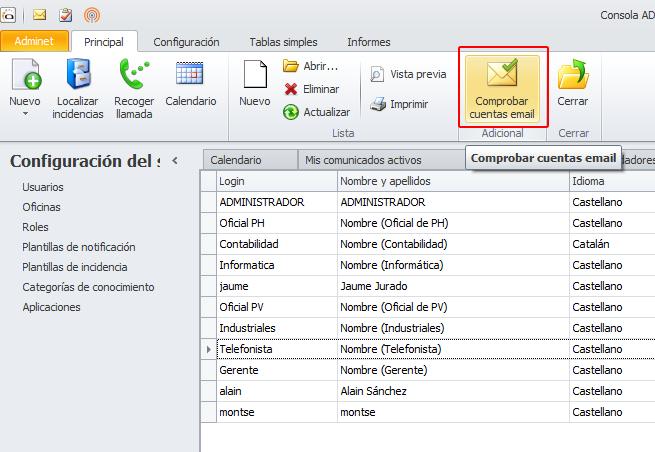Click the Alain Sánchez name cell
Viewport: 655px width, 452px height.
point(453,391)
